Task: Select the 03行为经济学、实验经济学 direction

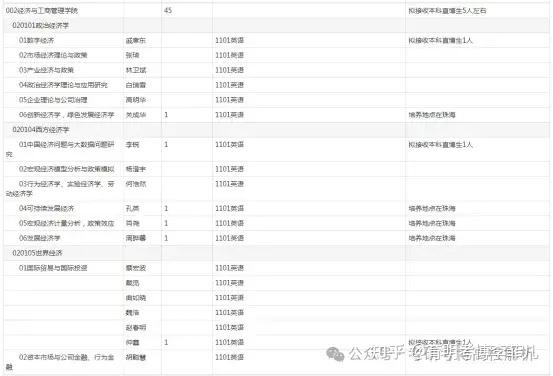Action: click(x=60, y=189)
